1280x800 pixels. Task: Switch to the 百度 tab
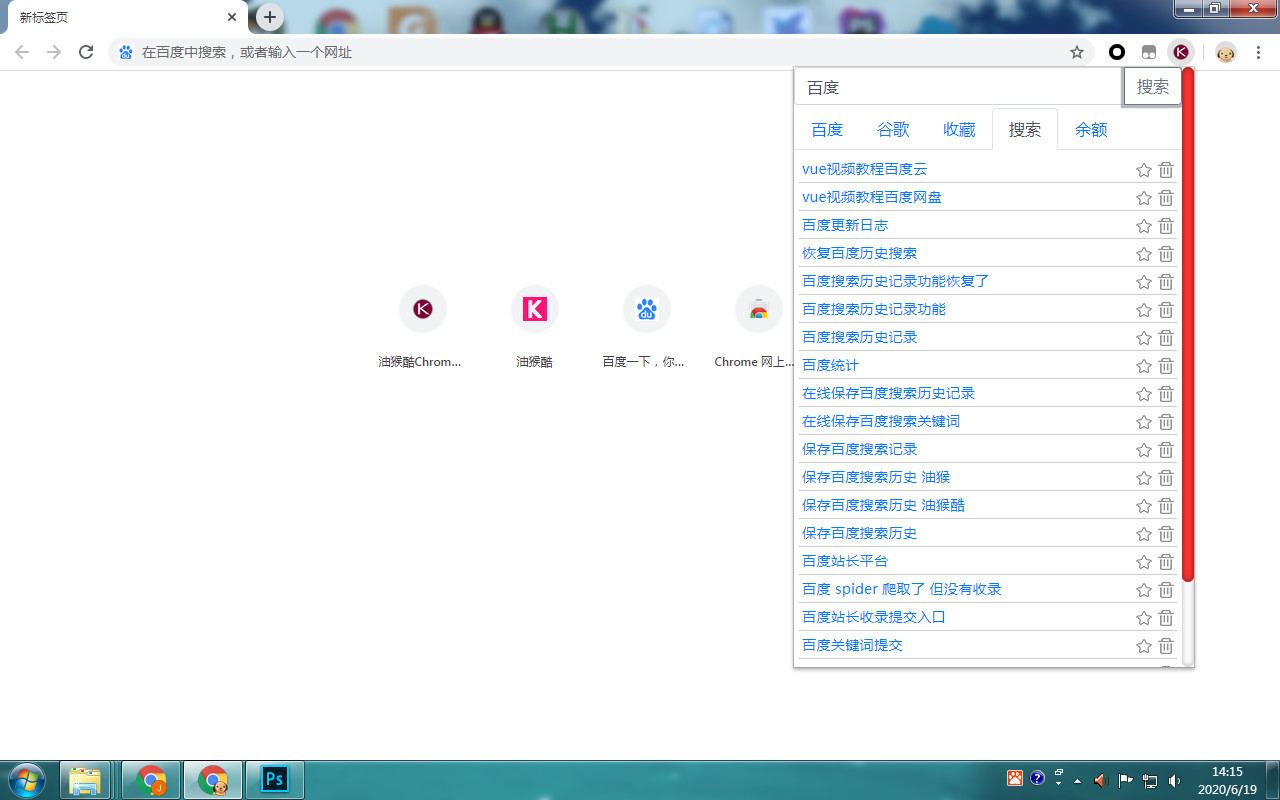coord(827,130)
